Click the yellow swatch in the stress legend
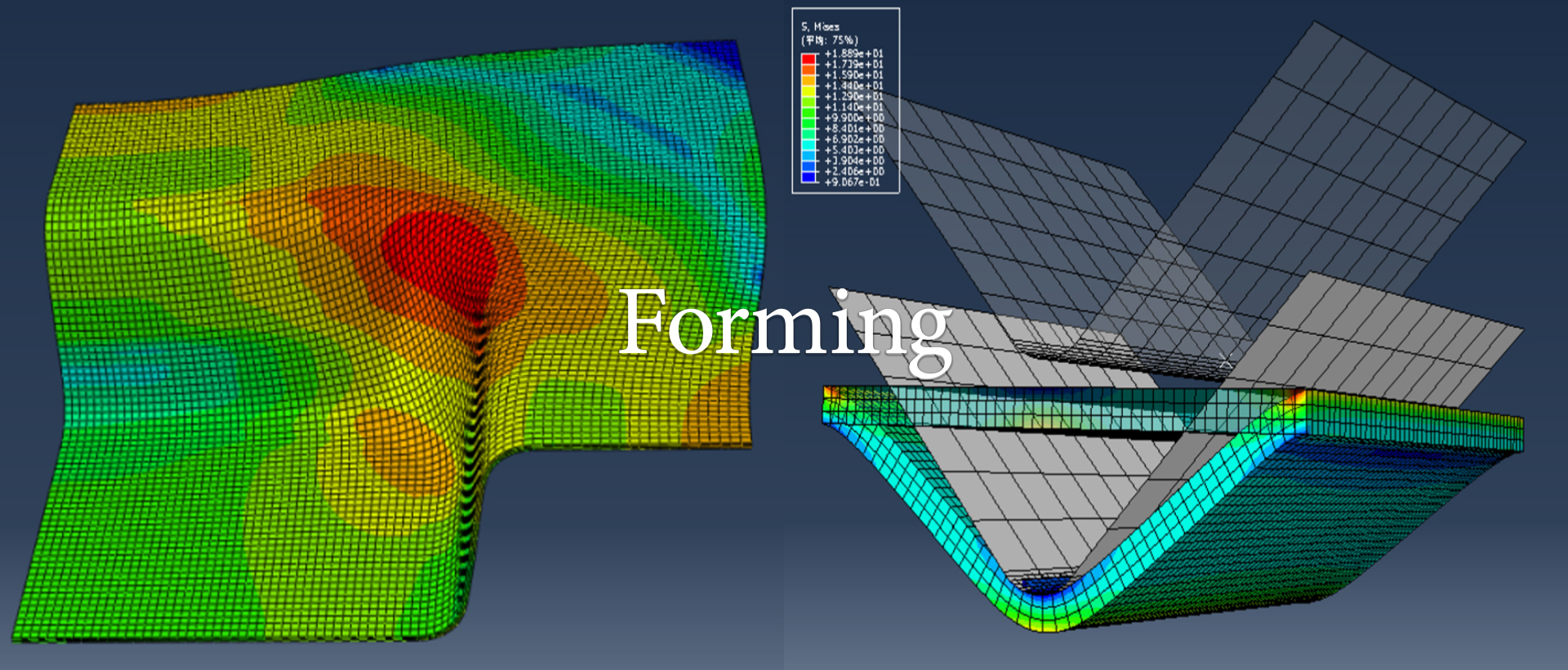Viewport: 1568px width, 670px height. pos(808,92)
